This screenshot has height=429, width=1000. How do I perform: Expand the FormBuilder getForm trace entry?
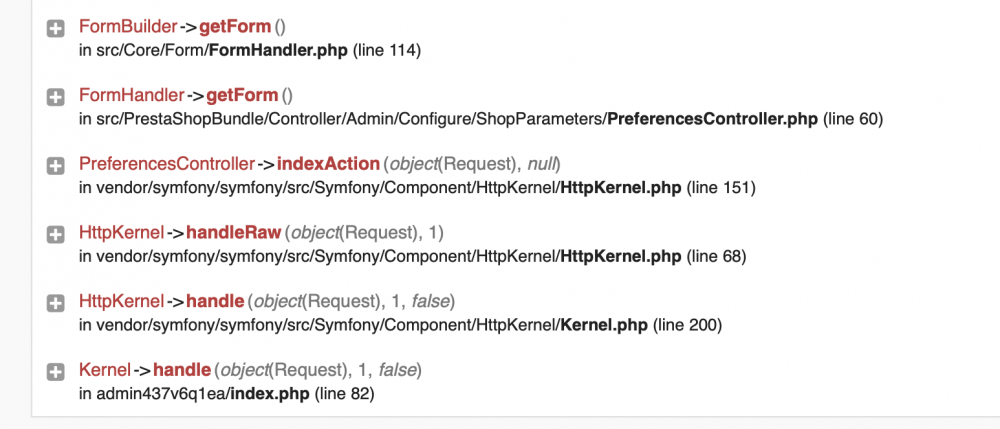pos(56,29)
